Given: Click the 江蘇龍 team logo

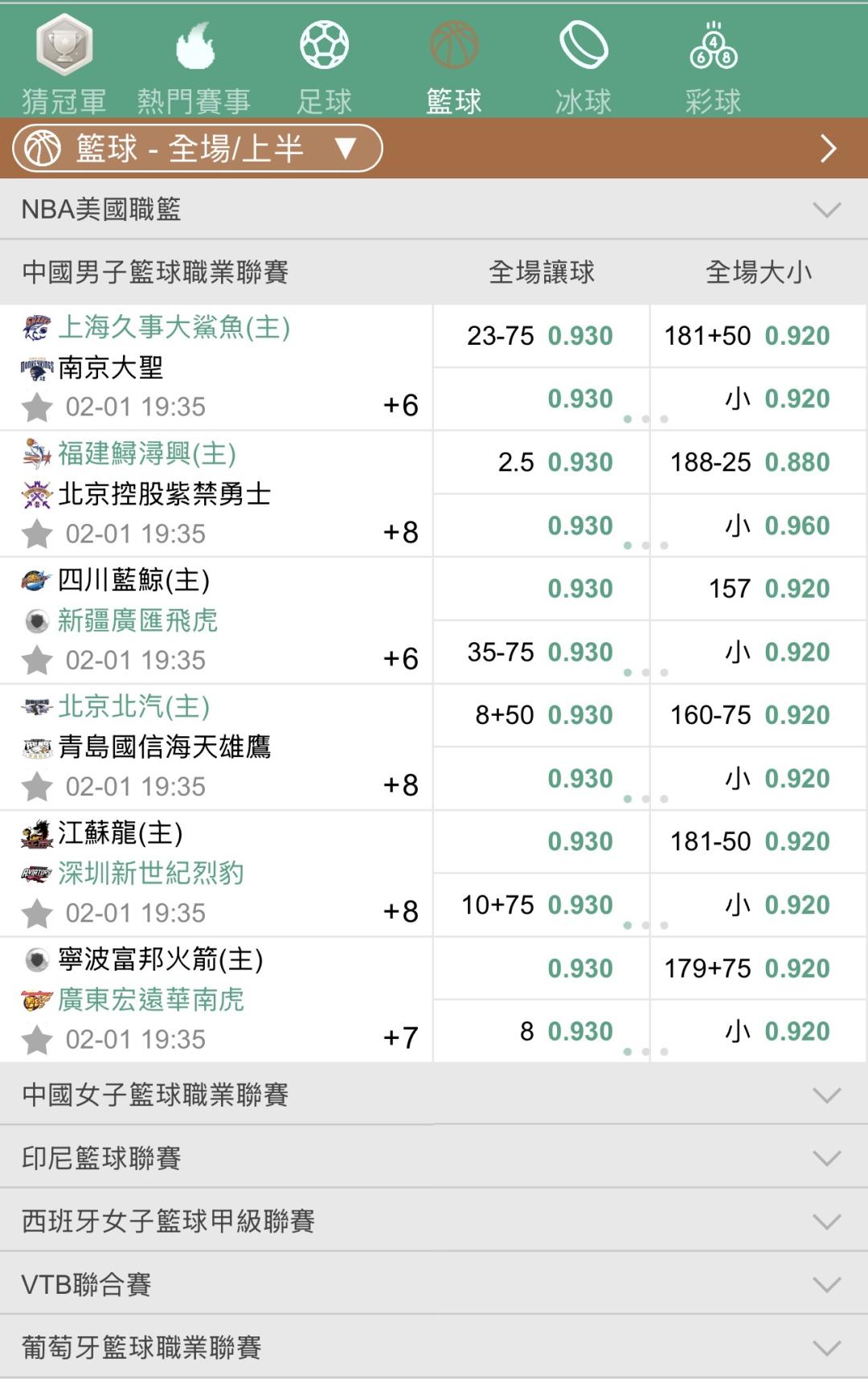Looking at the screenshot, I should click(37, 833).
